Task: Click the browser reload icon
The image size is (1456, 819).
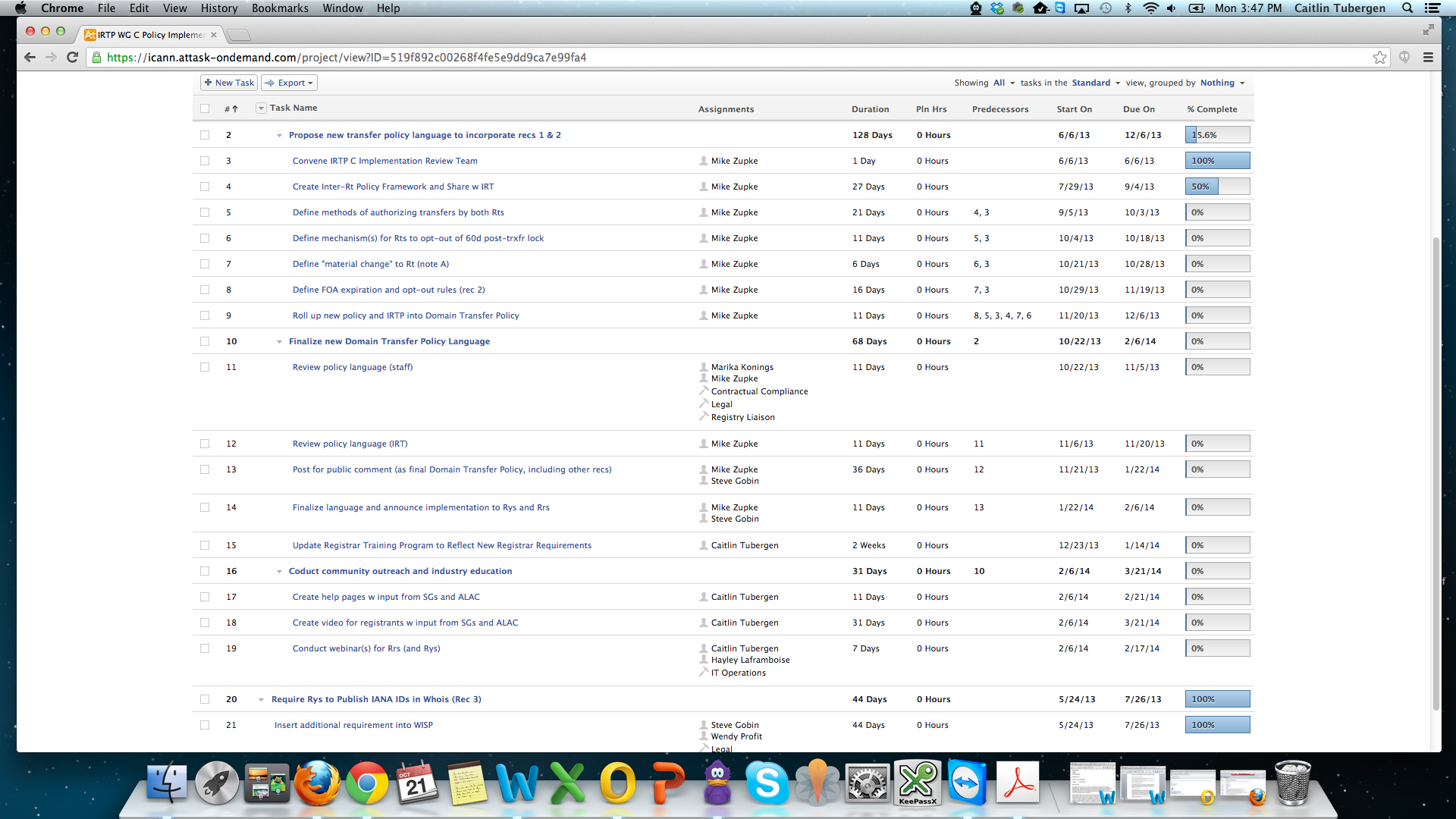Action: click(x=73, y=57)
